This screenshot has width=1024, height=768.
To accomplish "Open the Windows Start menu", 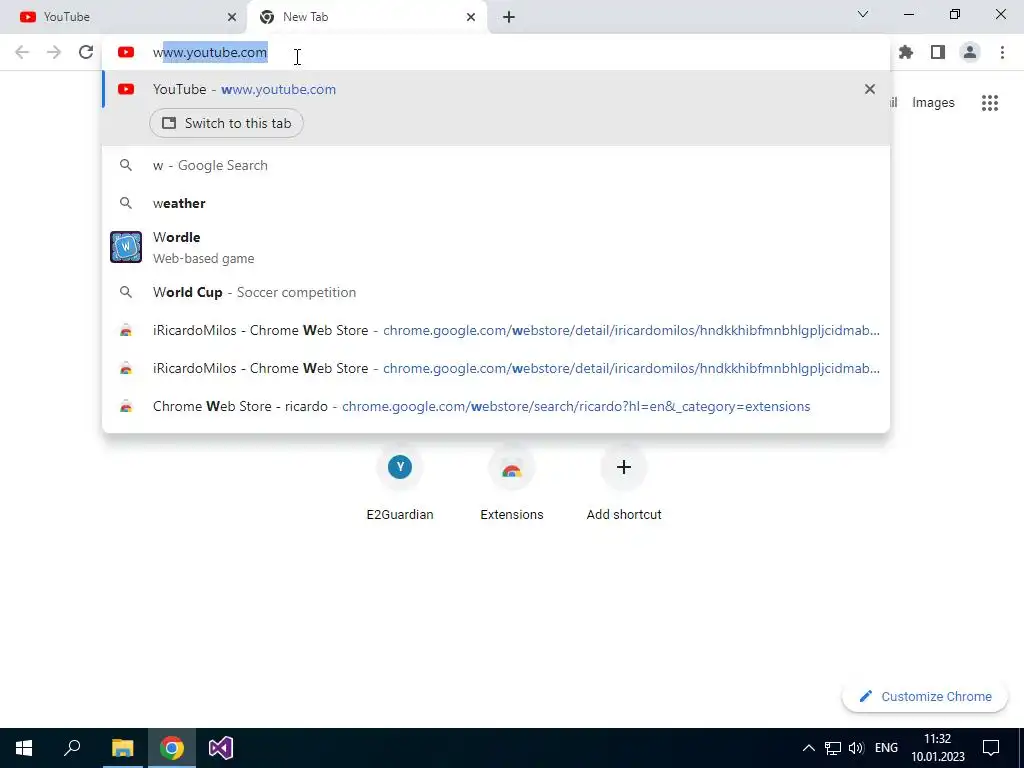I will click(x=24, y=748).
